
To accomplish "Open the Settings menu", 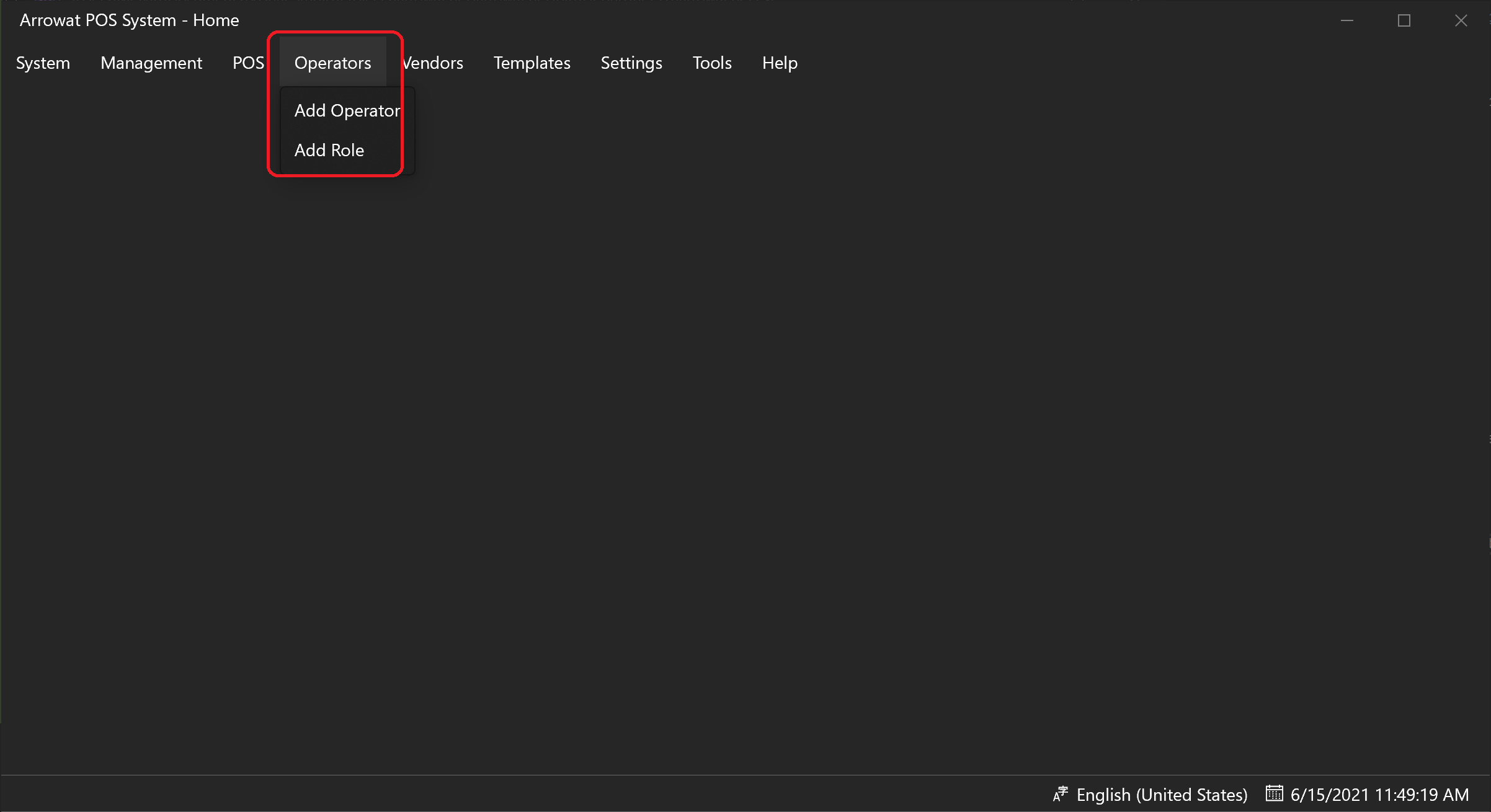I will coord(631,63).
